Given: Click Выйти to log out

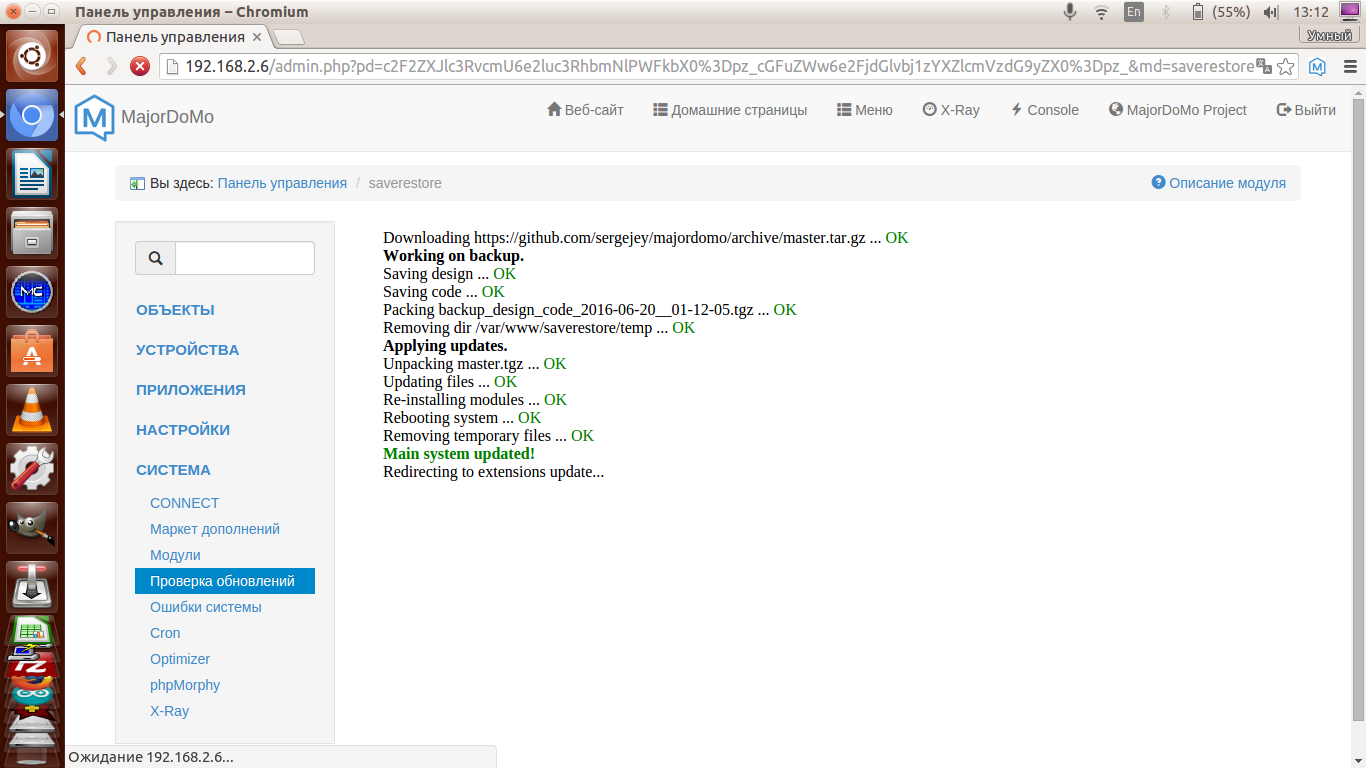Looking at the screenshot, I should click(x=1306, y=110).
